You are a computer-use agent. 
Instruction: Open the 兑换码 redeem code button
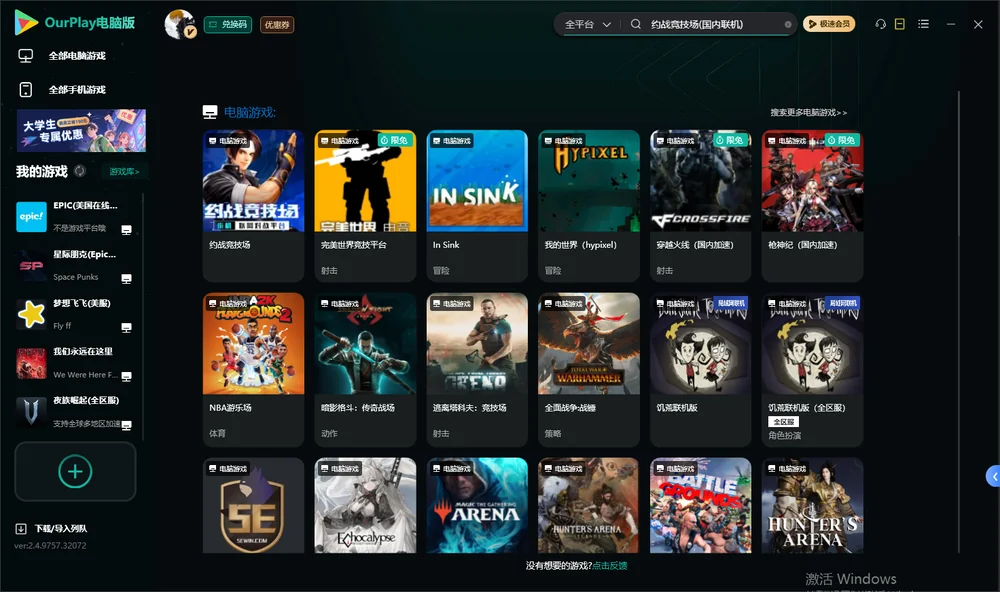[x=228, y=25]
